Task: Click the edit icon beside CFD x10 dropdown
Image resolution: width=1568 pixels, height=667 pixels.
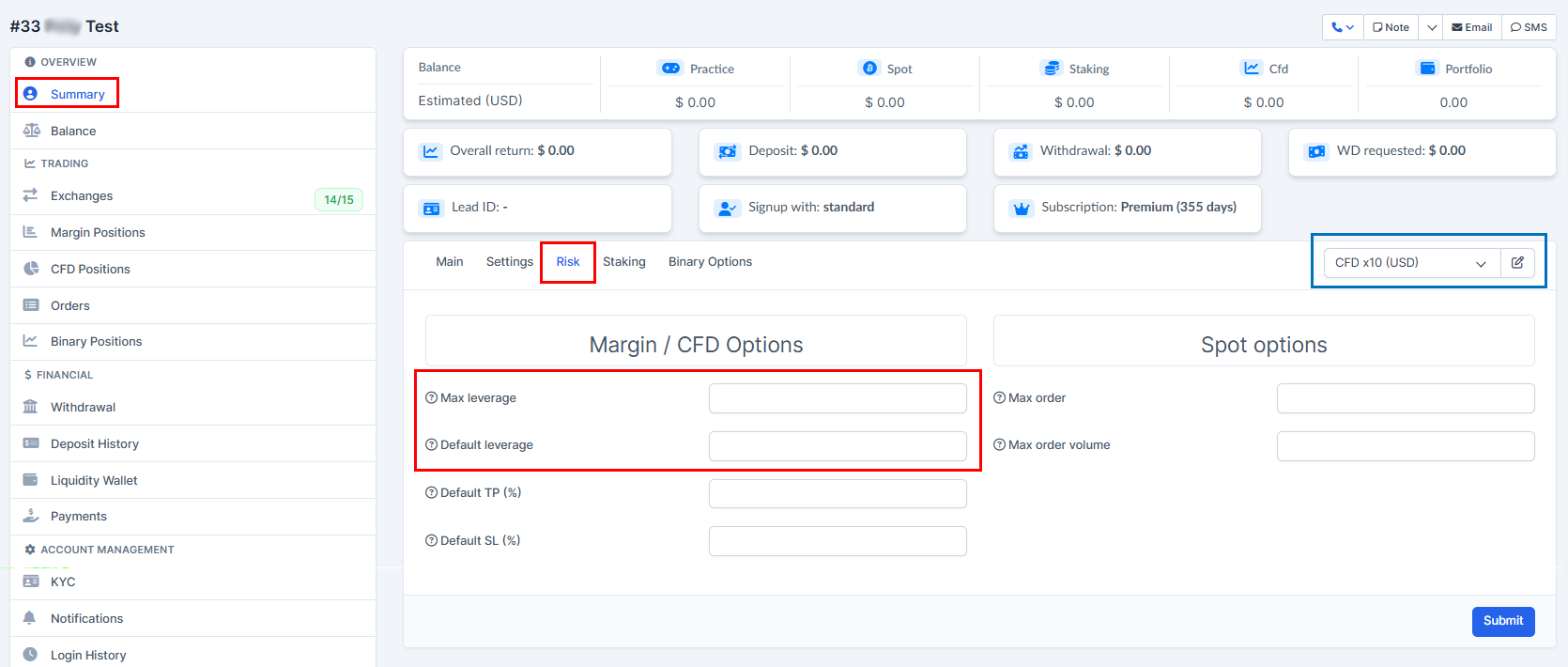Action: 1517,263
